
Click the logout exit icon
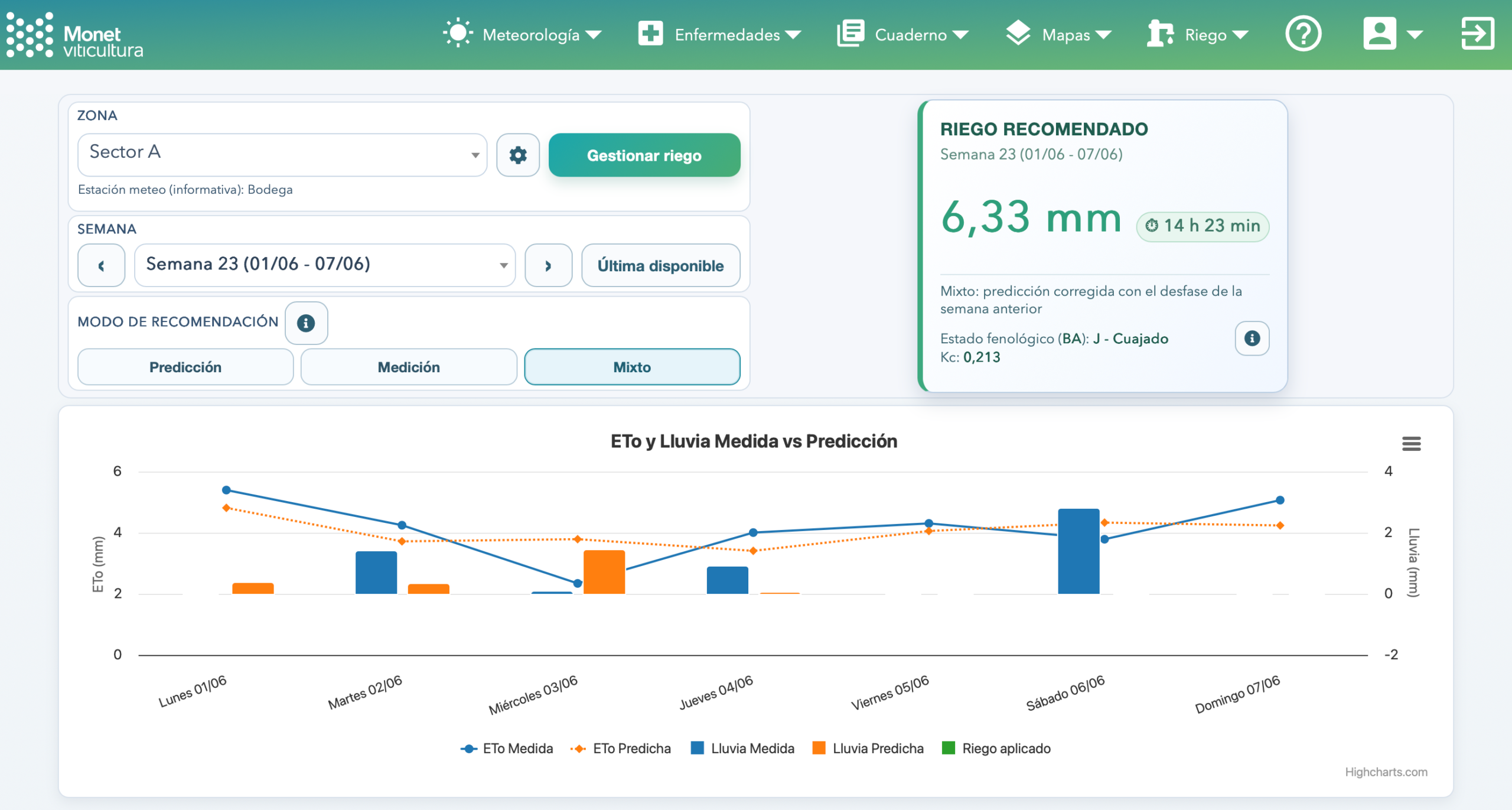[x=1478, y=33]
